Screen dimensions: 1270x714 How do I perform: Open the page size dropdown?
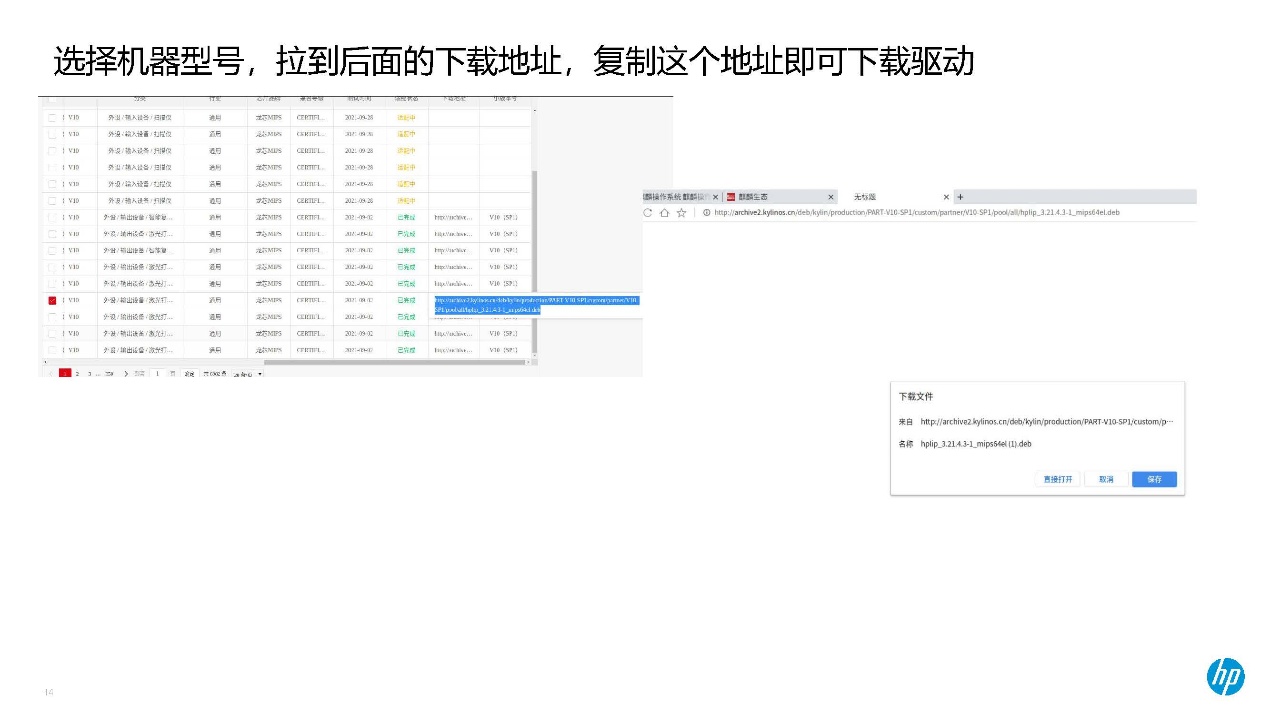247,374
